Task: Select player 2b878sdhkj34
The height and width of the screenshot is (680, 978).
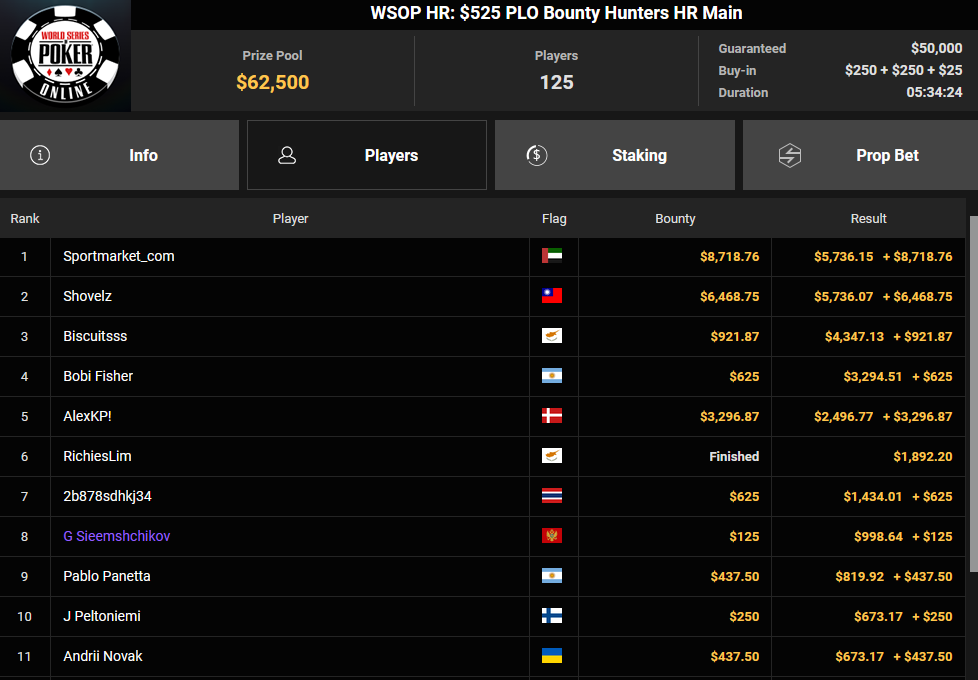Action: (107, 496)
